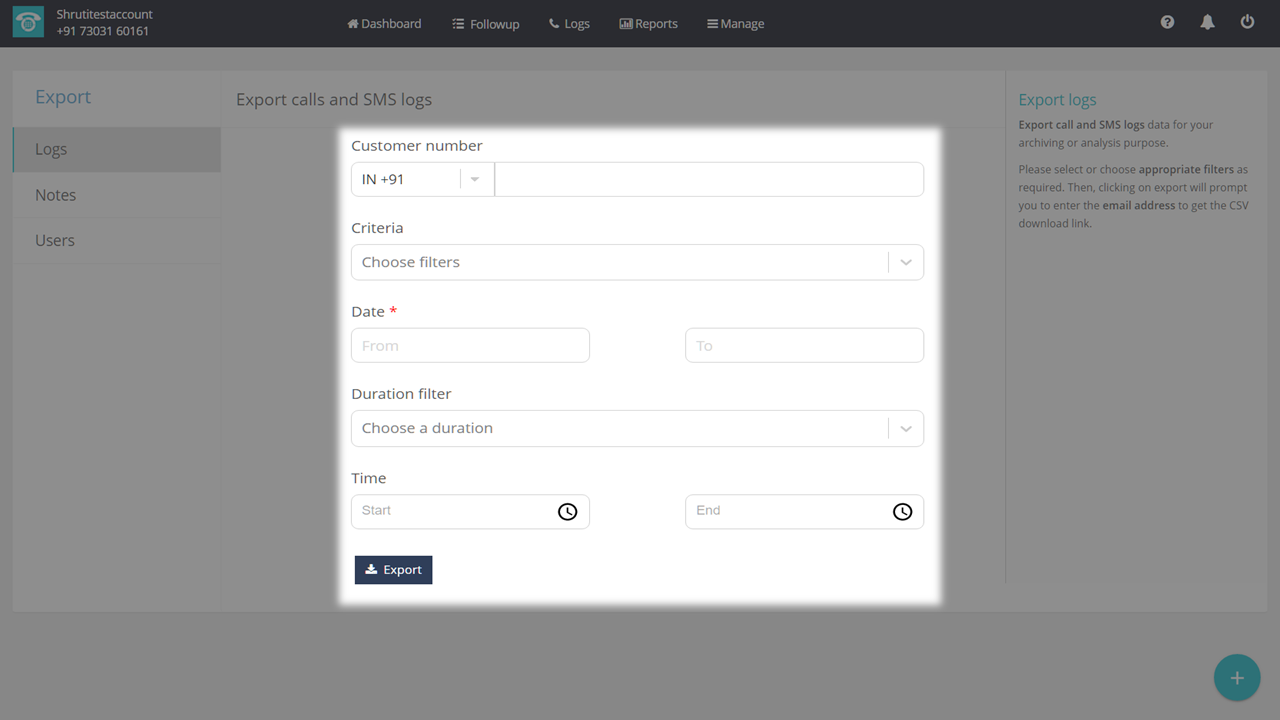Image resolution: width=1280 pixels, height=720 pixels.
Task: Open the Followup menu
Action: [486, 23]
